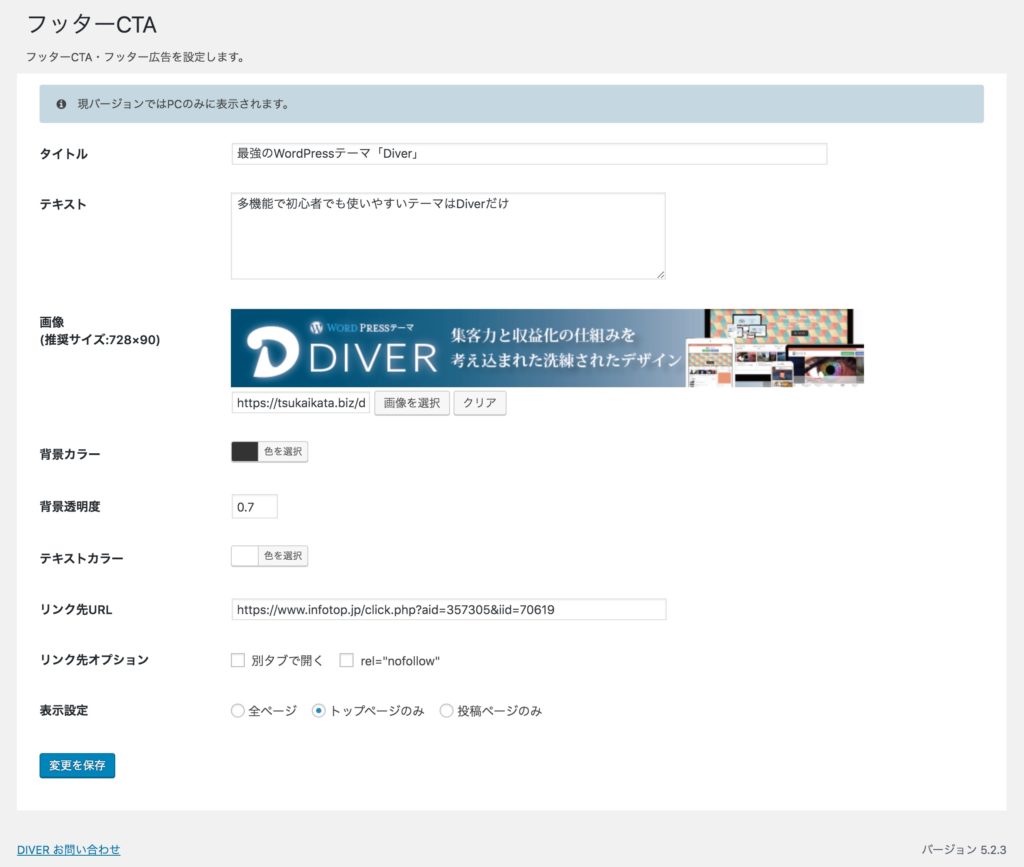Click the white テキストカラー color swatch
This screenshot has height=867, width=1024.
coord(245,556)
